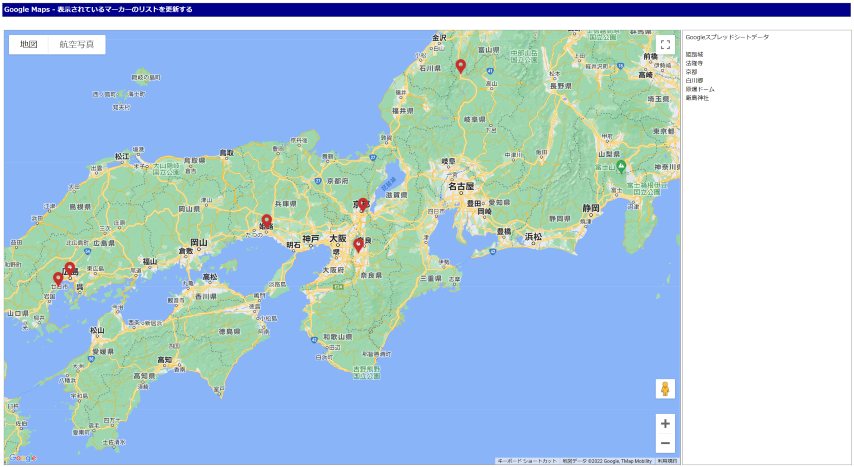The image size is (854, 467).
Task: Select 原爆ドーム in the marker list
Action: [x=700, y=89]
